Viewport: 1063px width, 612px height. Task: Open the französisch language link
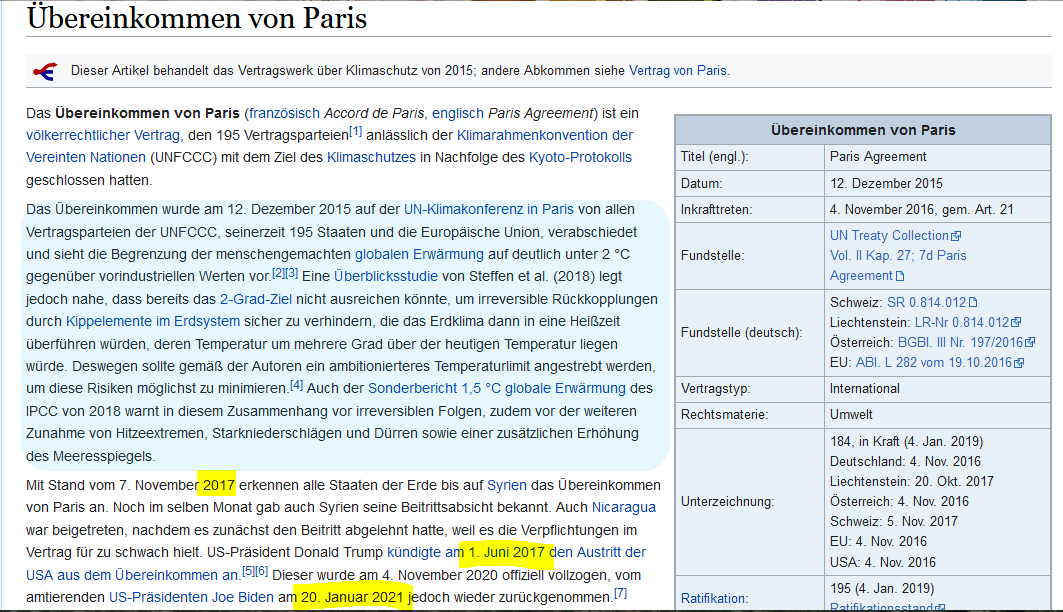pyautogui.click(x=284, y=113)
